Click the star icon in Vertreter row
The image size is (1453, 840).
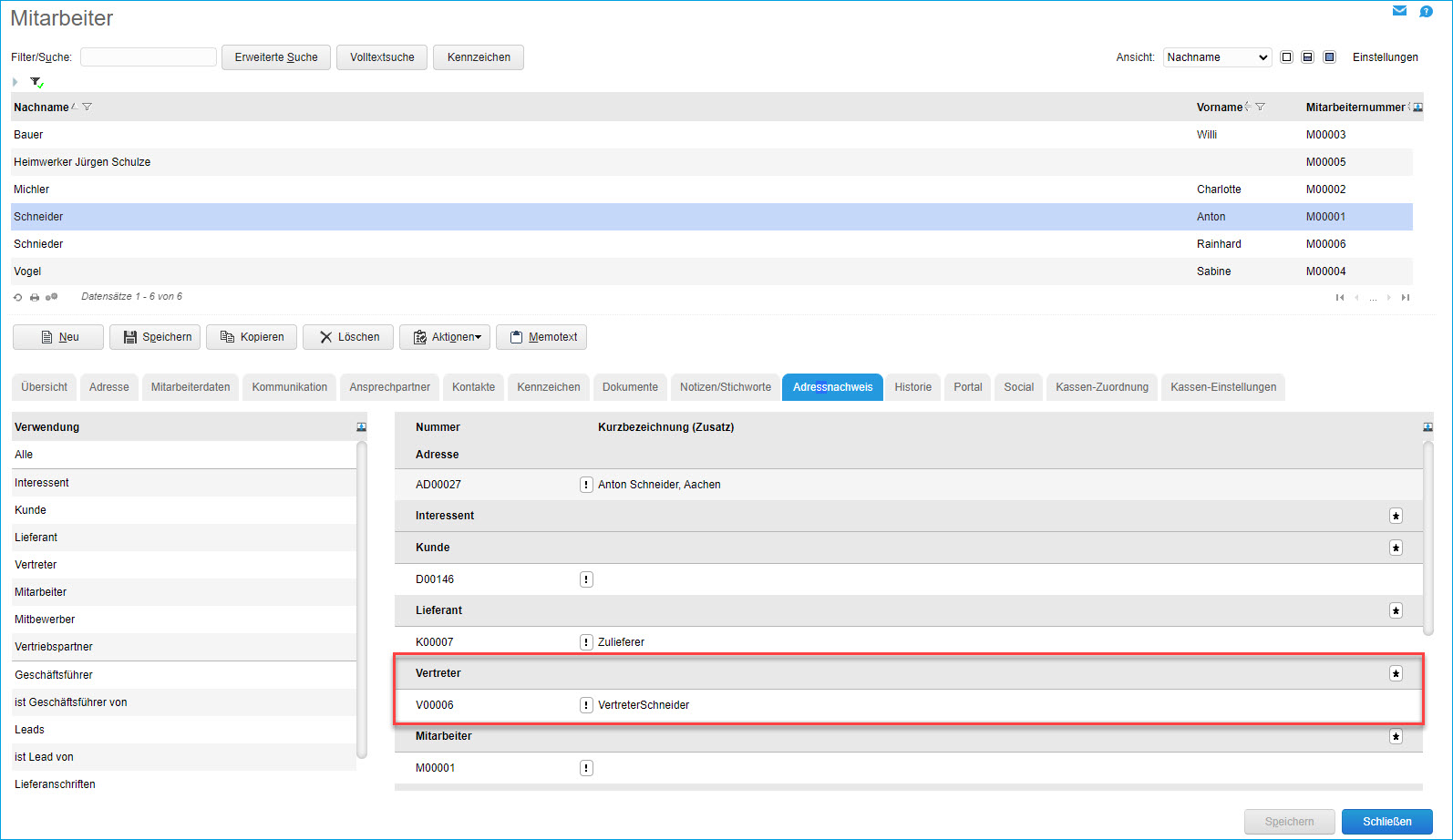[1396, 673]
